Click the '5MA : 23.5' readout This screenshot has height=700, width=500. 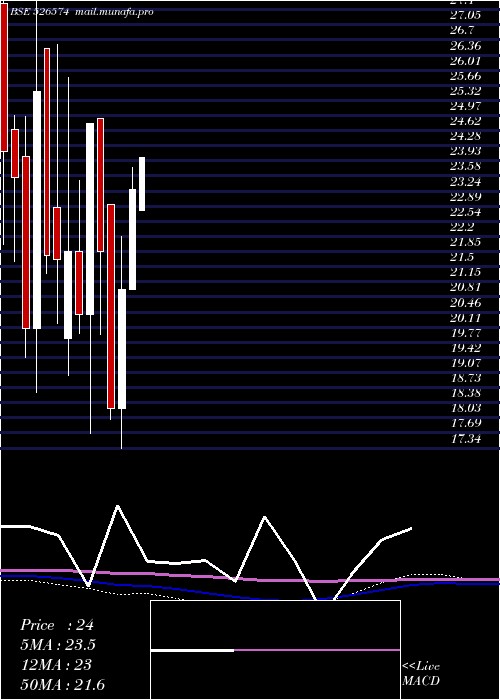click(58, 645)
